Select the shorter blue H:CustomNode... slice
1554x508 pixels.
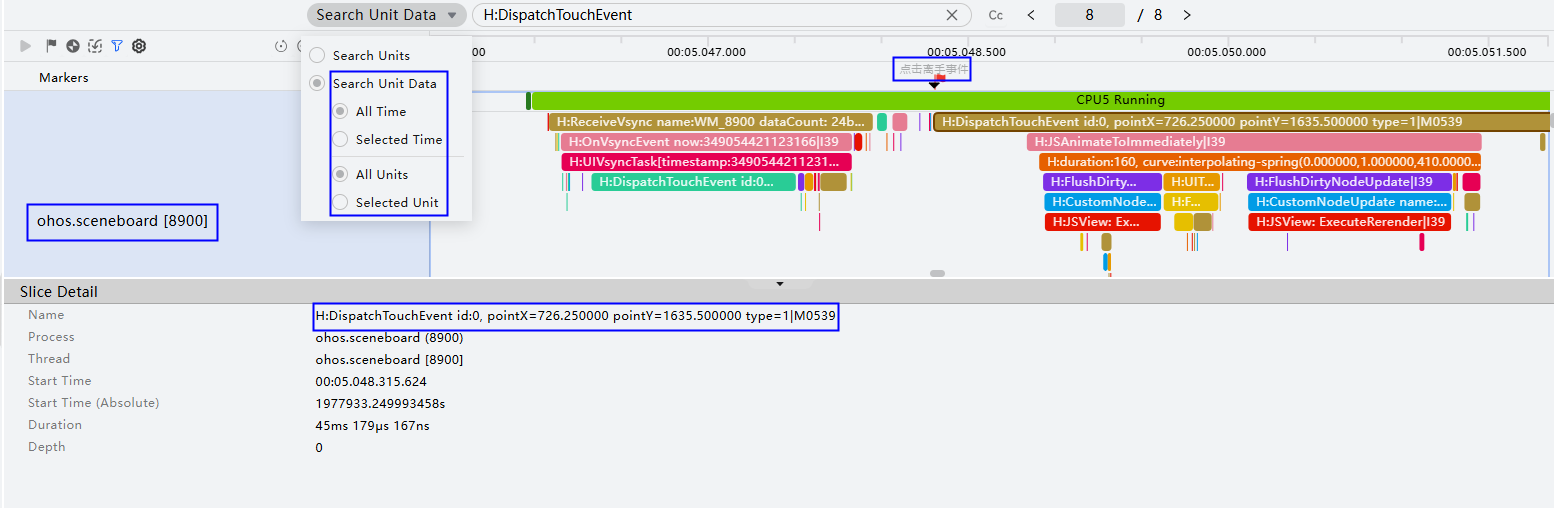tap(1102, 202)
